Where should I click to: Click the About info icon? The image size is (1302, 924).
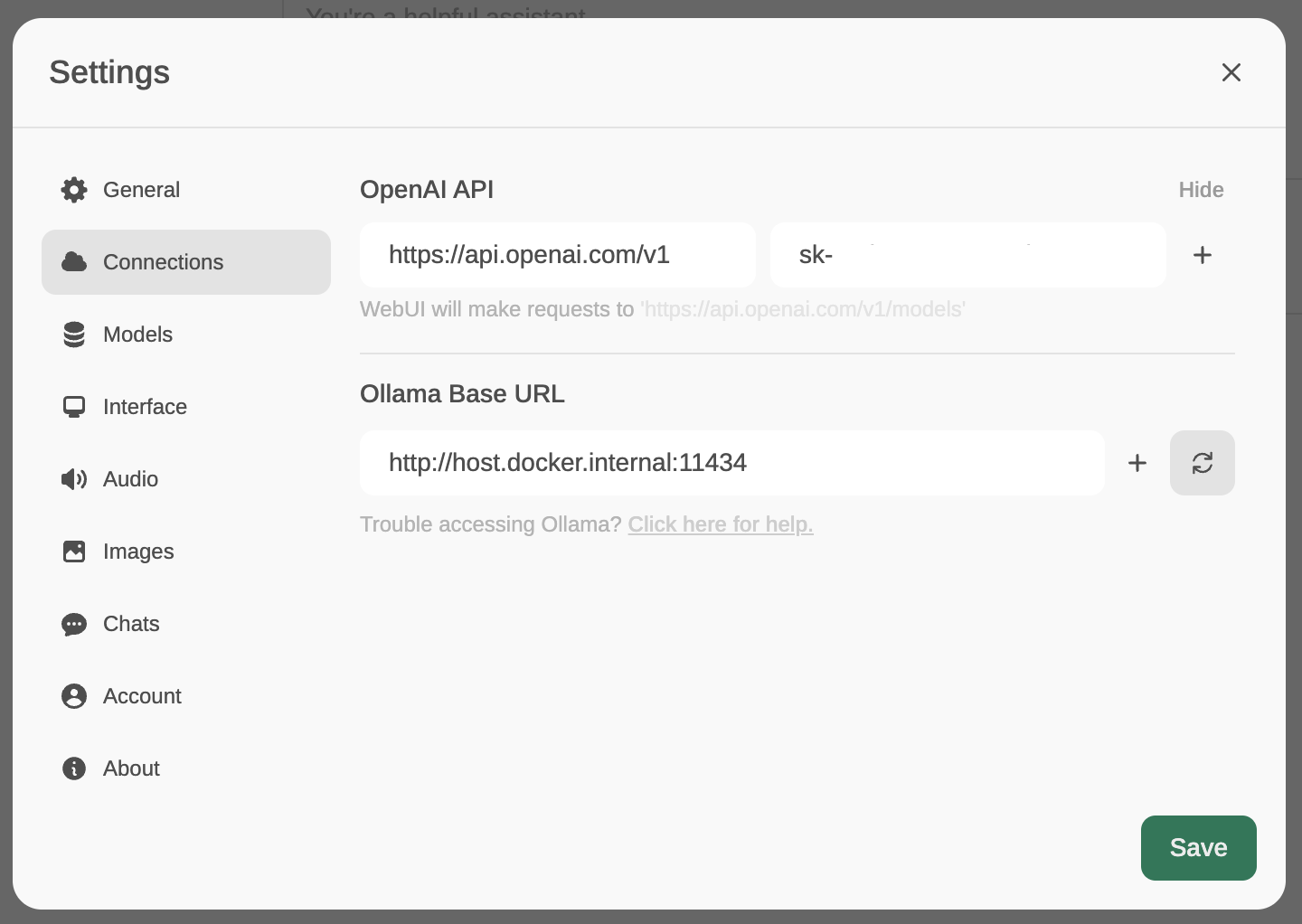point(74,768)
